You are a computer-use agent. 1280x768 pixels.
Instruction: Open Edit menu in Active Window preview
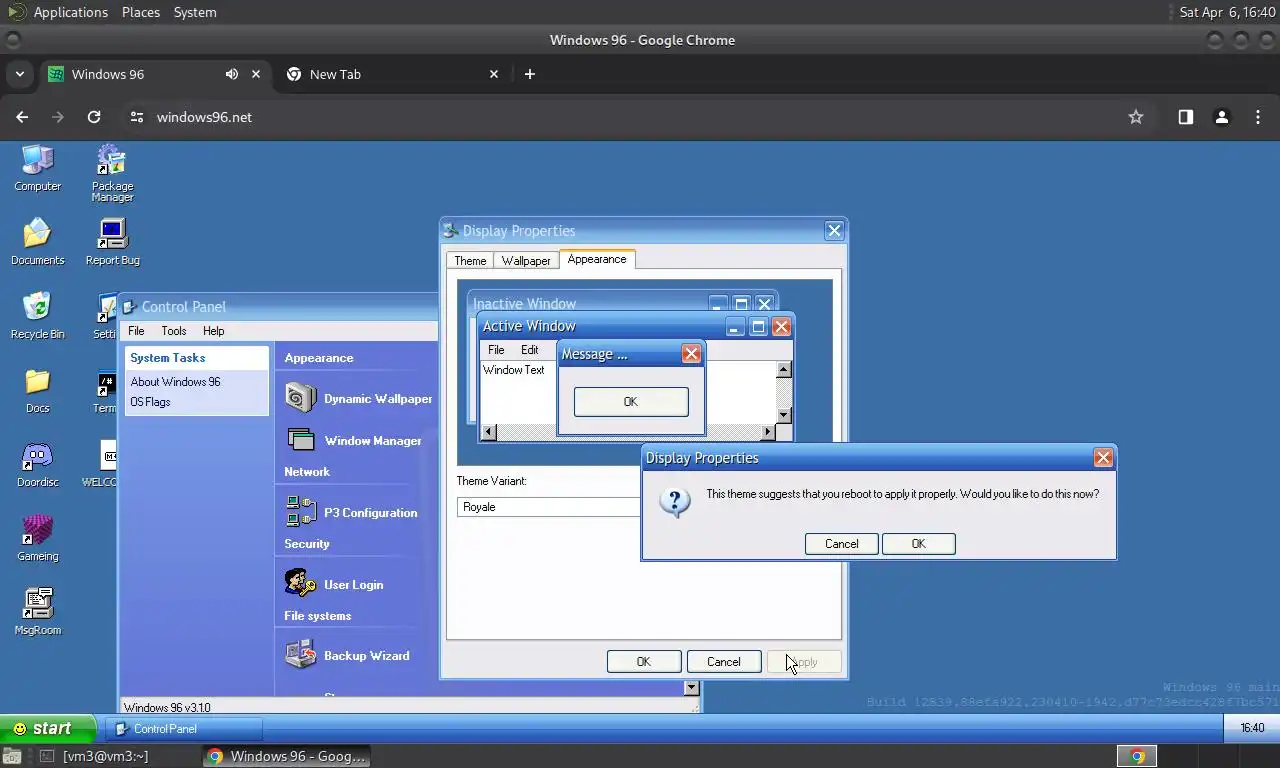coord(530,350)
